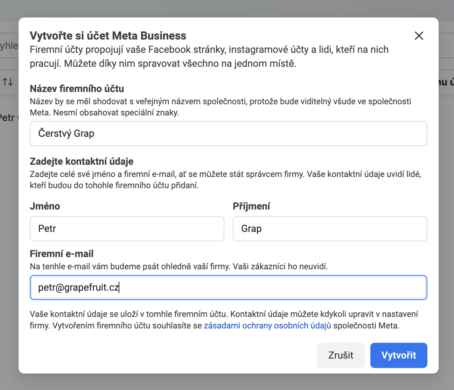Click the Název firemního účtu label
This screenshot has height=390, width=454.
coord(77,89)
